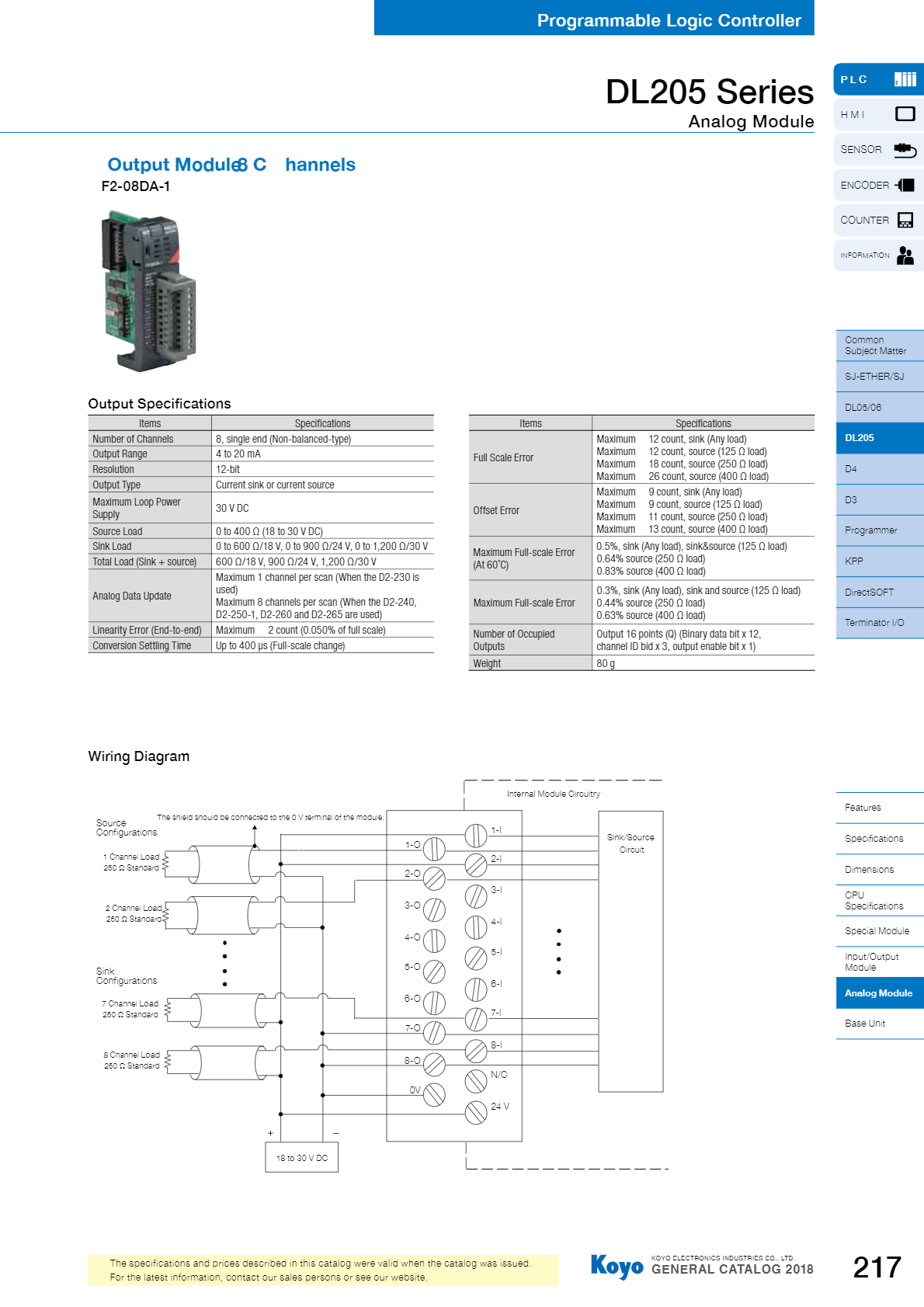The image size is (924, 1307).
Task: Open the KPP tab
Action: coord(880,561)
